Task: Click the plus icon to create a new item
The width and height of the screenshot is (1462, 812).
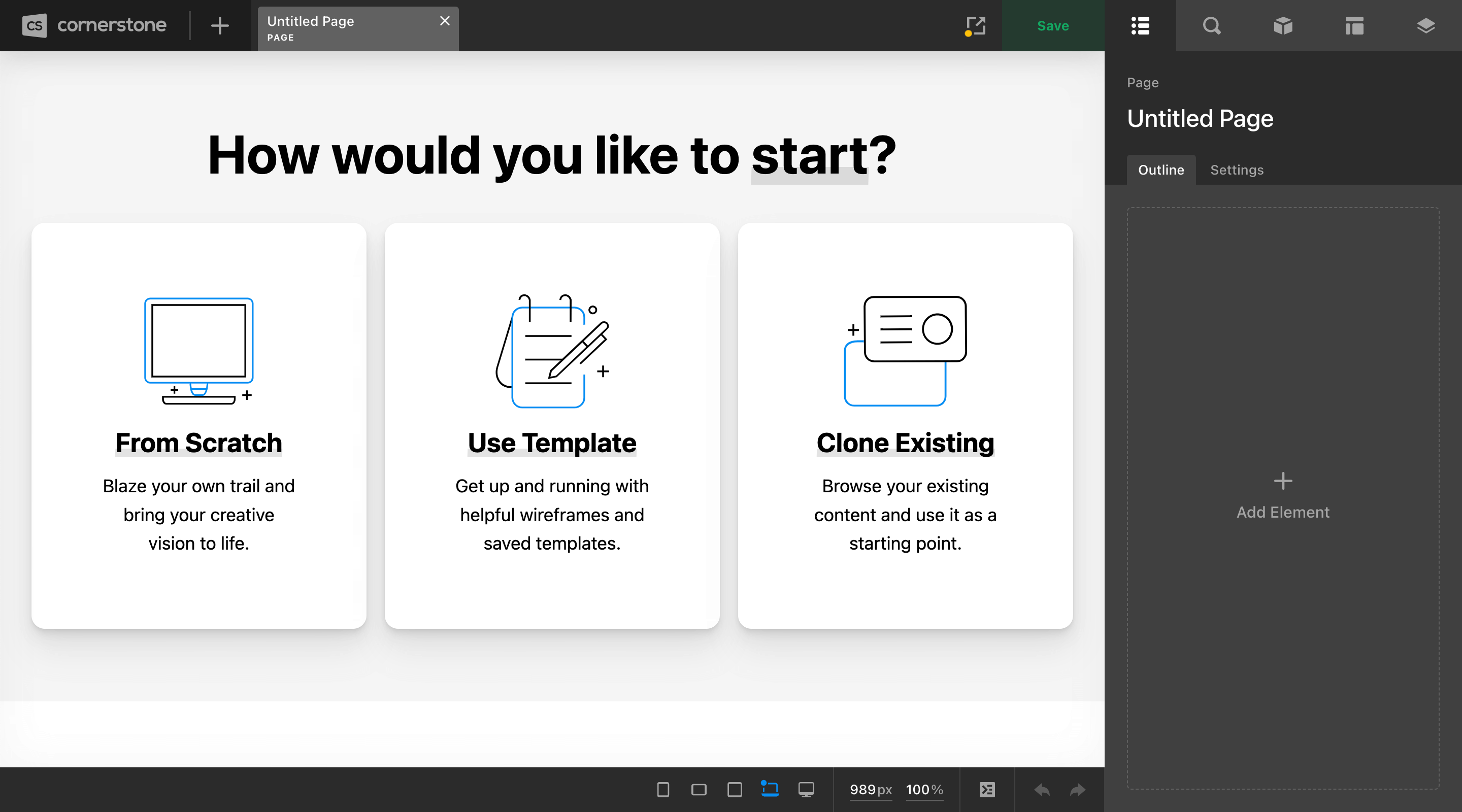Action: [220, 25]
